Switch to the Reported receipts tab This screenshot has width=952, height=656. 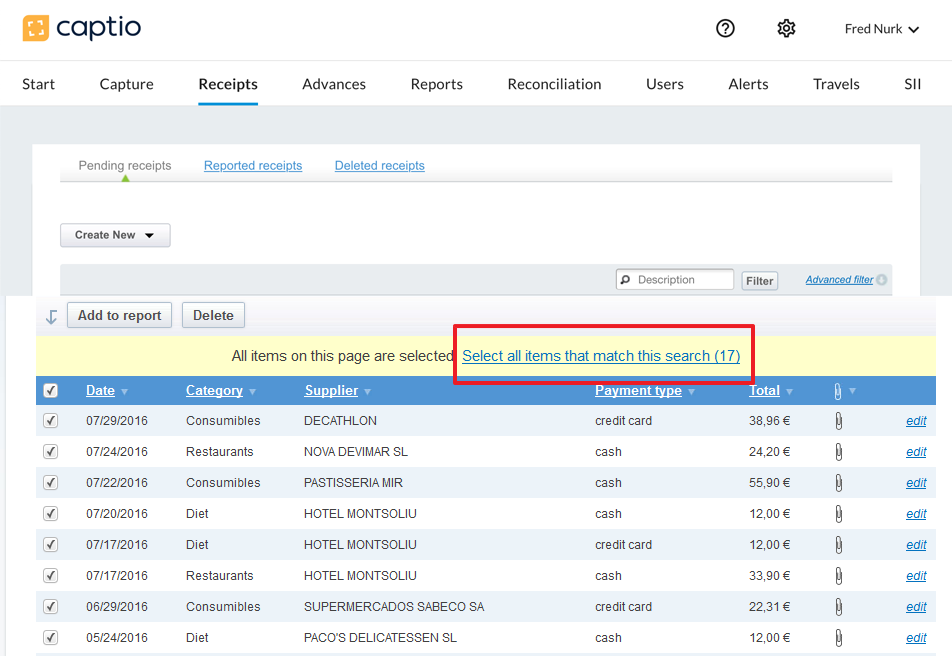[x=253, y=166]
